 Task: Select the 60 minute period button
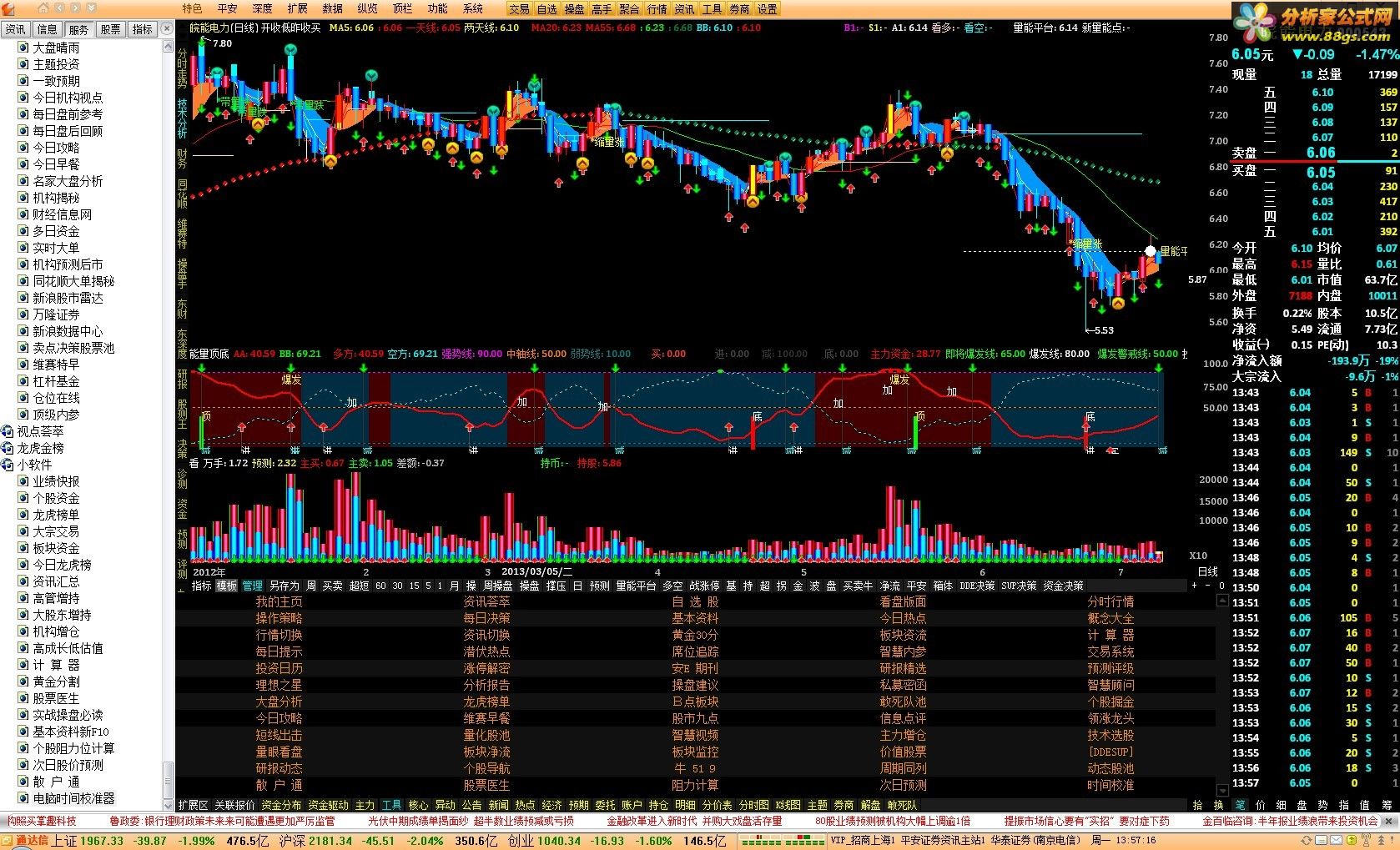tap(380, 586)
